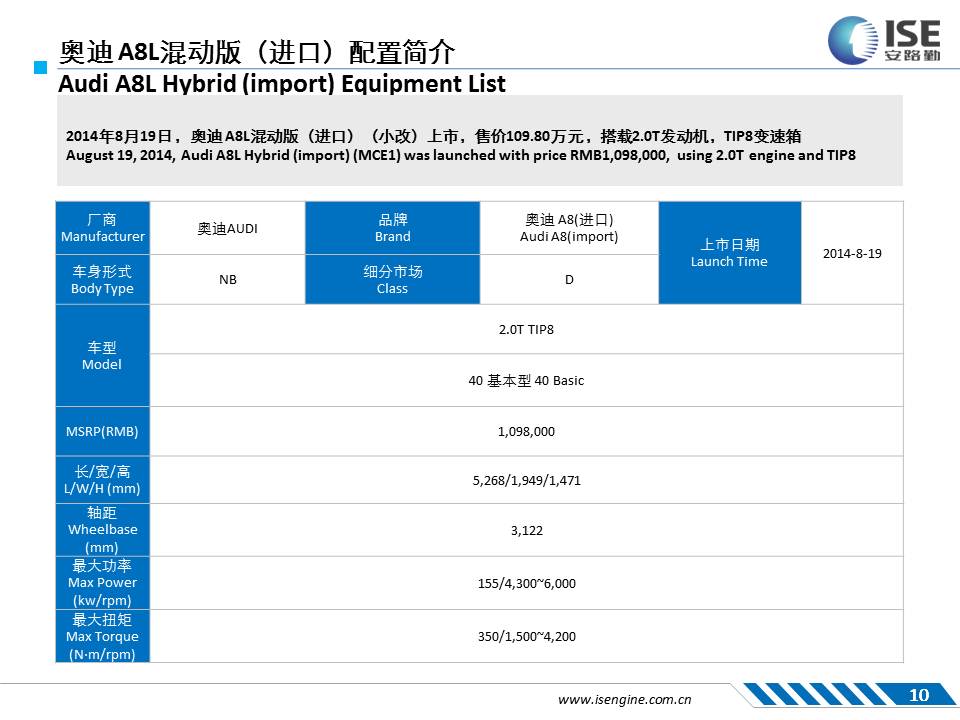The image size is (960, 720).
Task: Select the Model header cell
Action: tap(103, 356)
